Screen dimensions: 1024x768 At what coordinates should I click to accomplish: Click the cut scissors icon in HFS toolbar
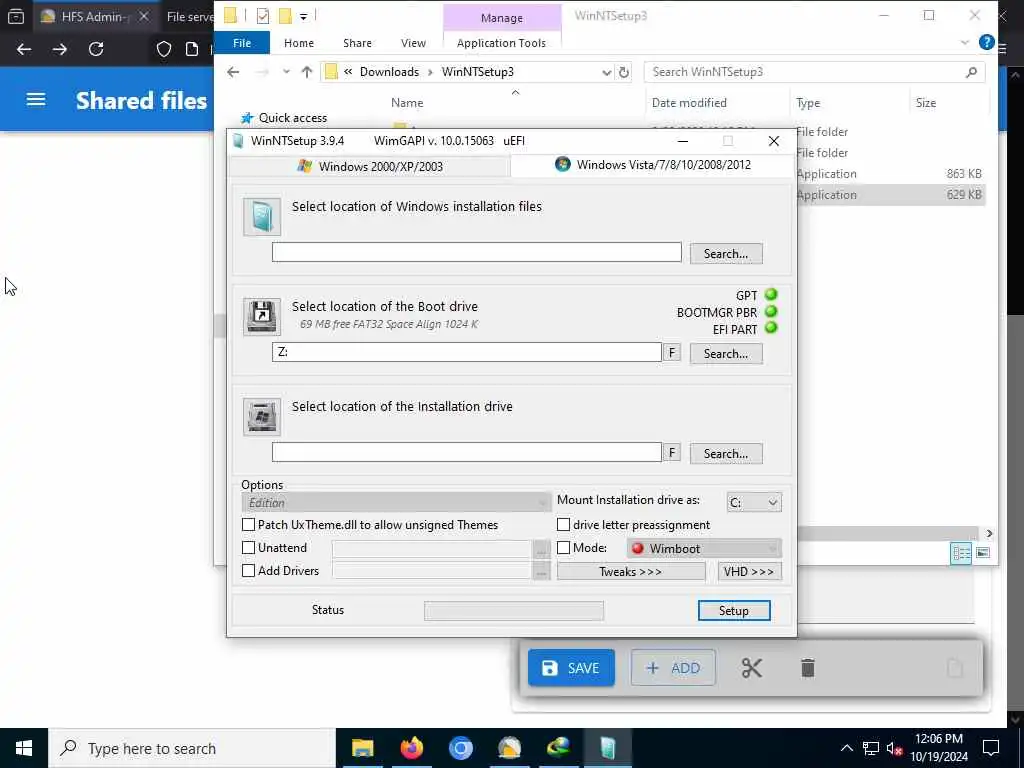point(752,668)
